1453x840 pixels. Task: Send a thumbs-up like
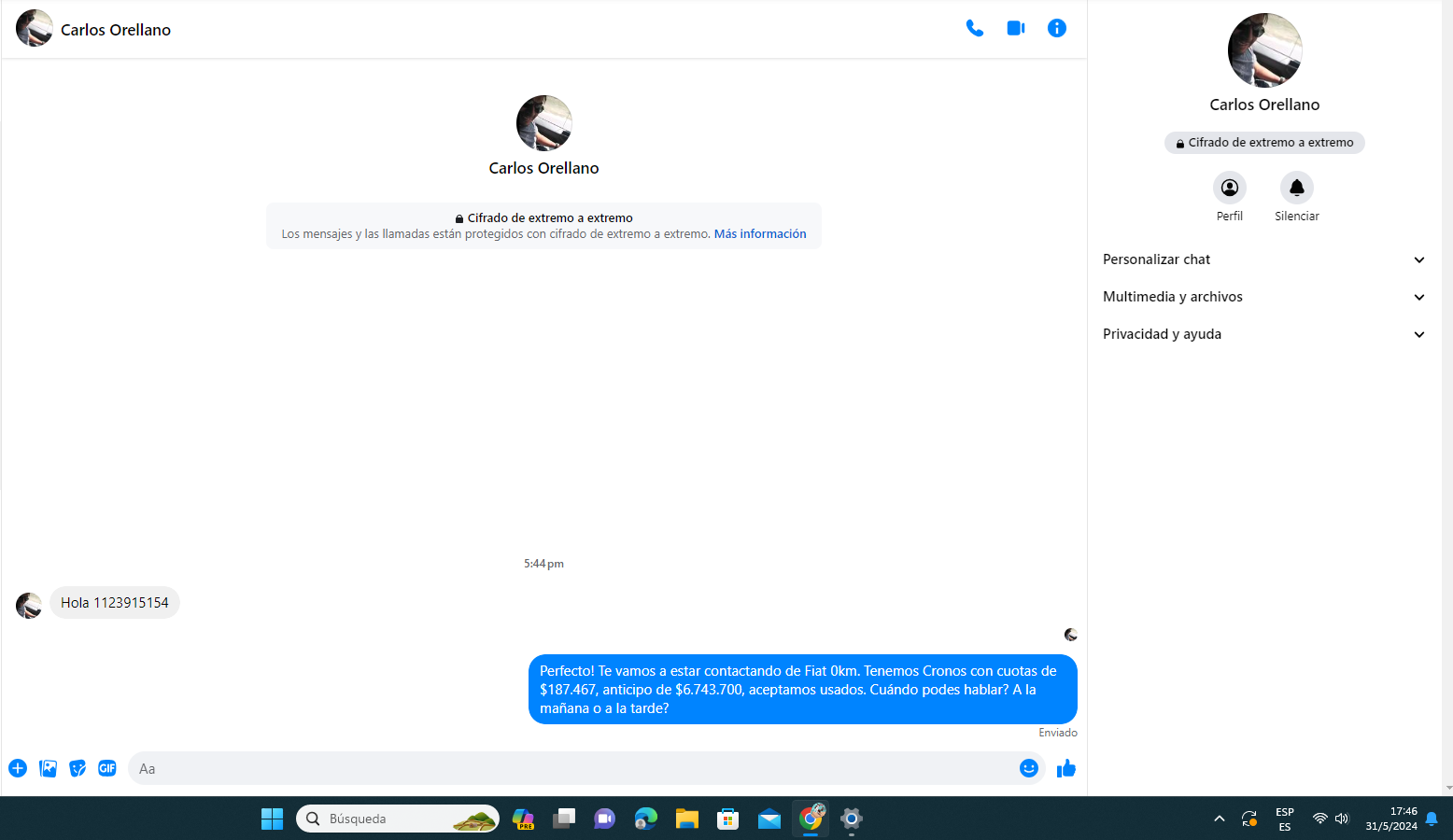[1065, 768]
